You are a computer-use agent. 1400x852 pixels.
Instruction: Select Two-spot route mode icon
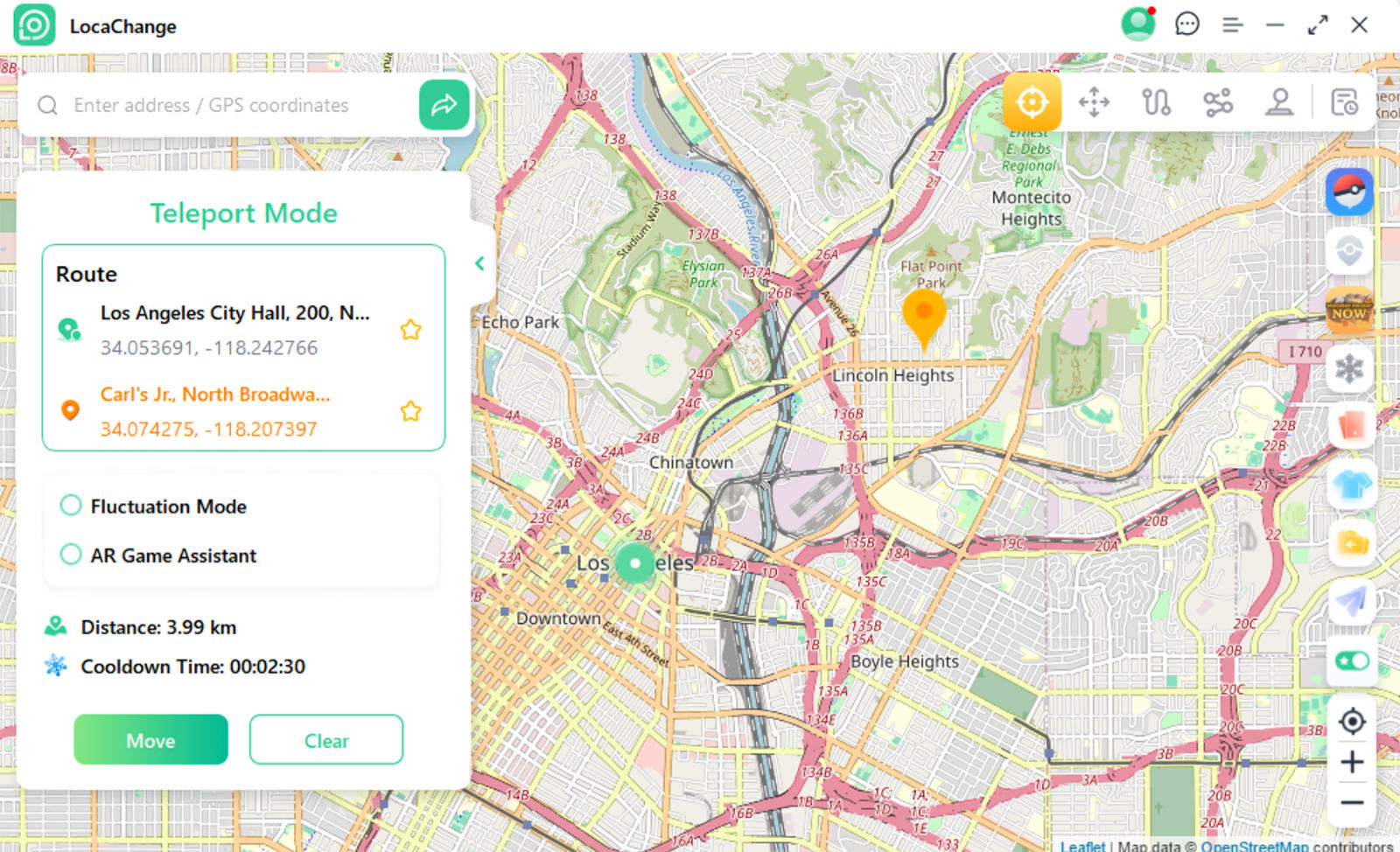click(x=1156, y=102)
